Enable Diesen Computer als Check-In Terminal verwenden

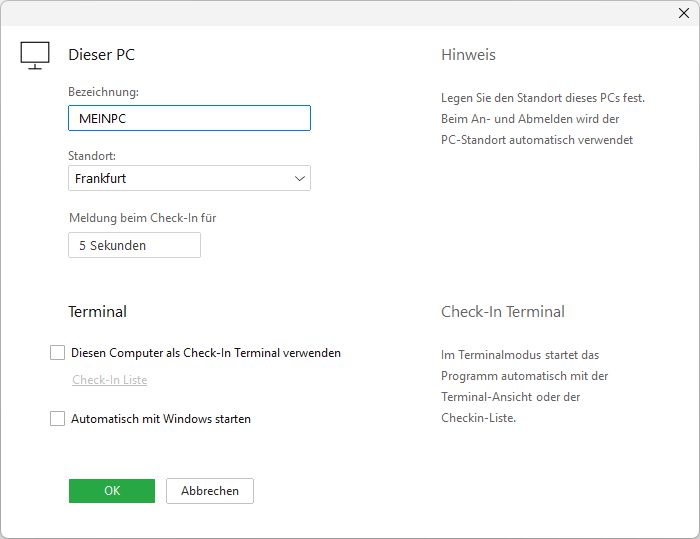click(x=57, y=353)
